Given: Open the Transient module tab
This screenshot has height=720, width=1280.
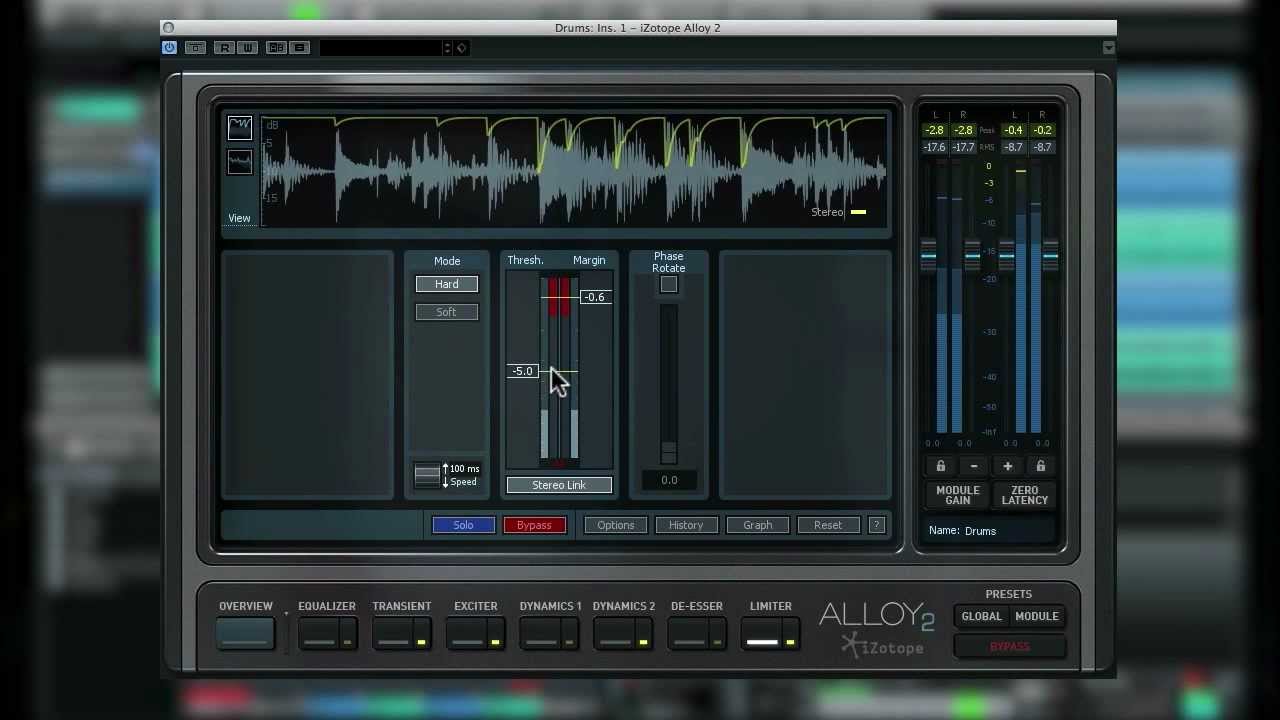Looking at the screenshot, I should tap(393, 633).
